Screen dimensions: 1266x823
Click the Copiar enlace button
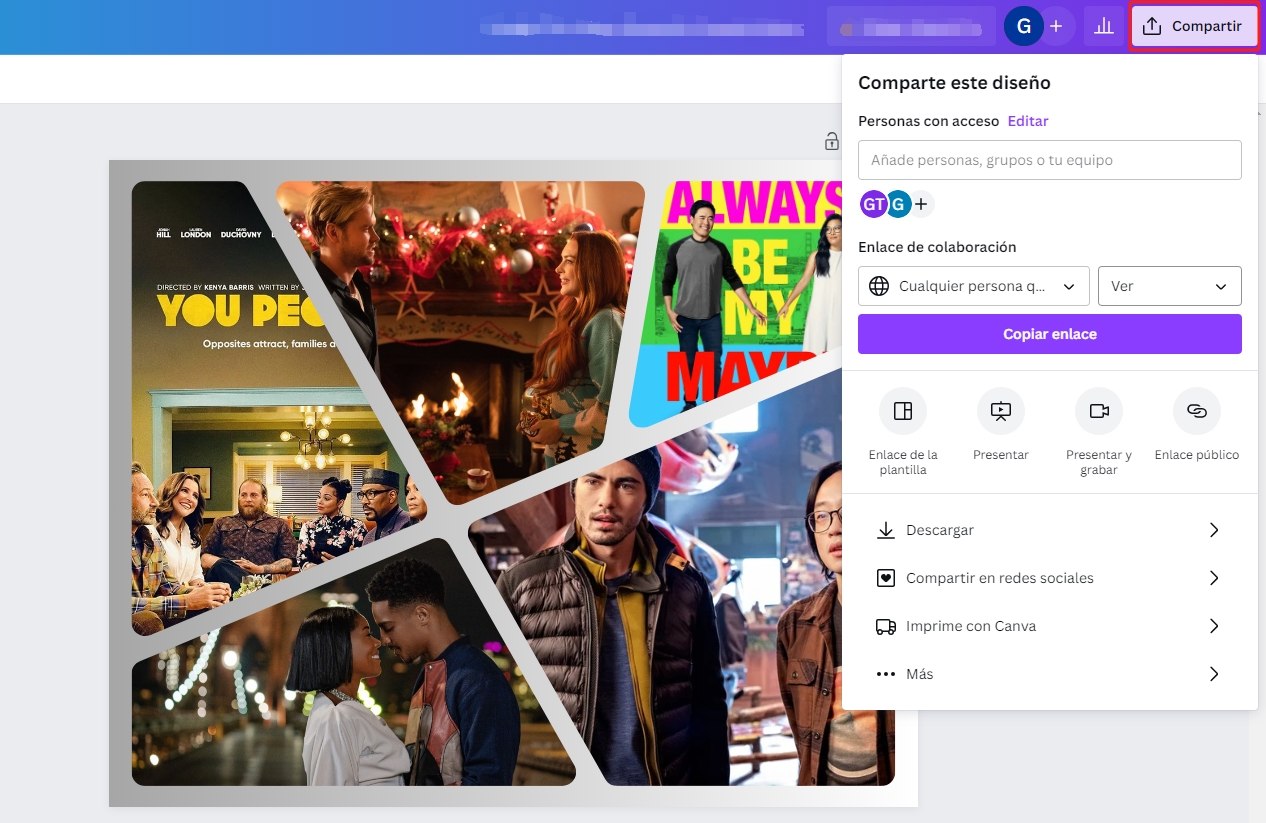tap(1049, 334)
